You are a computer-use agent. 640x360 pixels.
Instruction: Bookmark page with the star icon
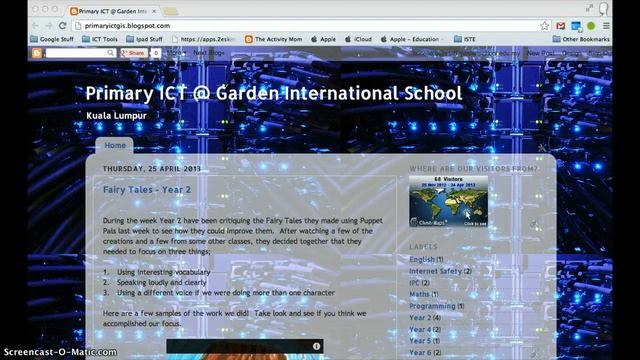pyautogui.click(x=544, y=26)
